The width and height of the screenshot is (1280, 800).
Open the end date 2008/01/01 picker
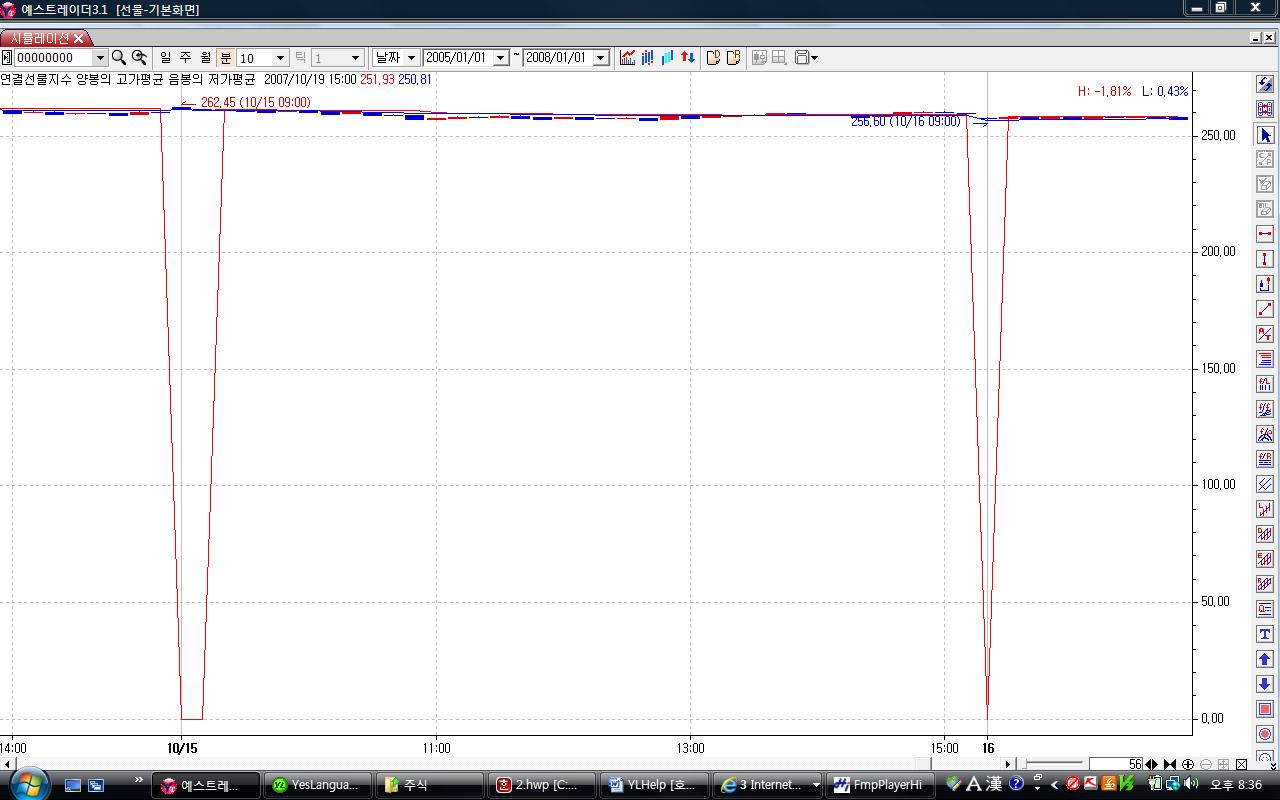click(x=601, y=58)
